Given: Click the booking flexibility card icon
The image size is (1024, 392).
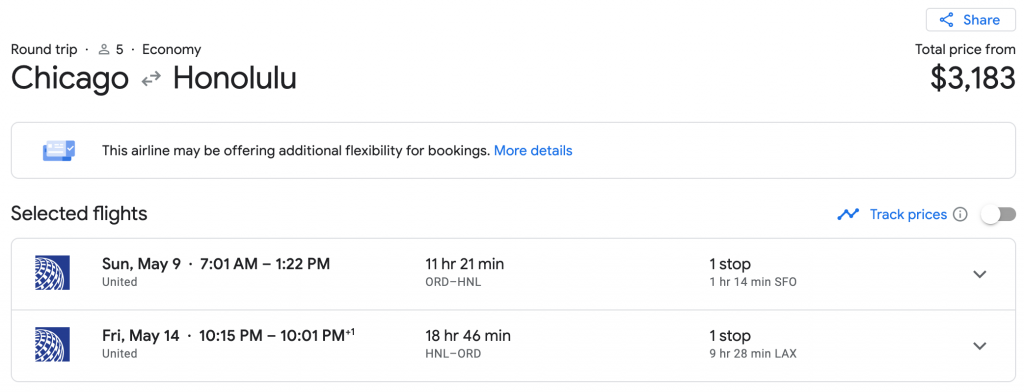Looking at the screenshot, I should pyautogui.click(x=59, y=150).
